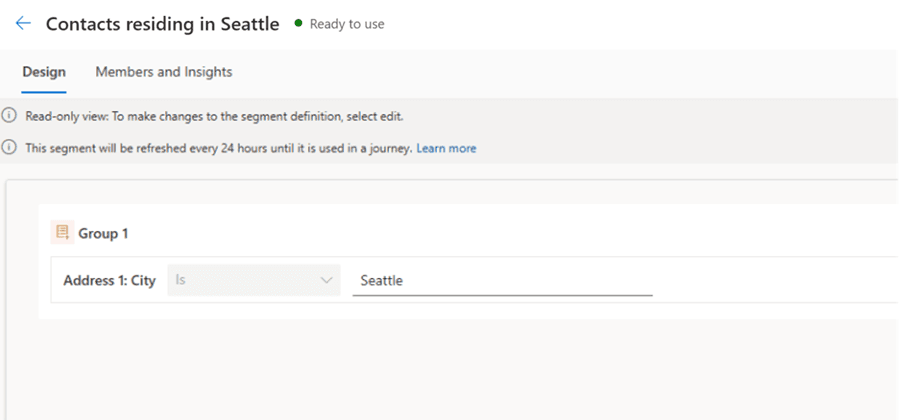This screenshot has height=420, width=900.
Task: Click the blank canvas below Group 1
Action: click(x=450, y=370)
